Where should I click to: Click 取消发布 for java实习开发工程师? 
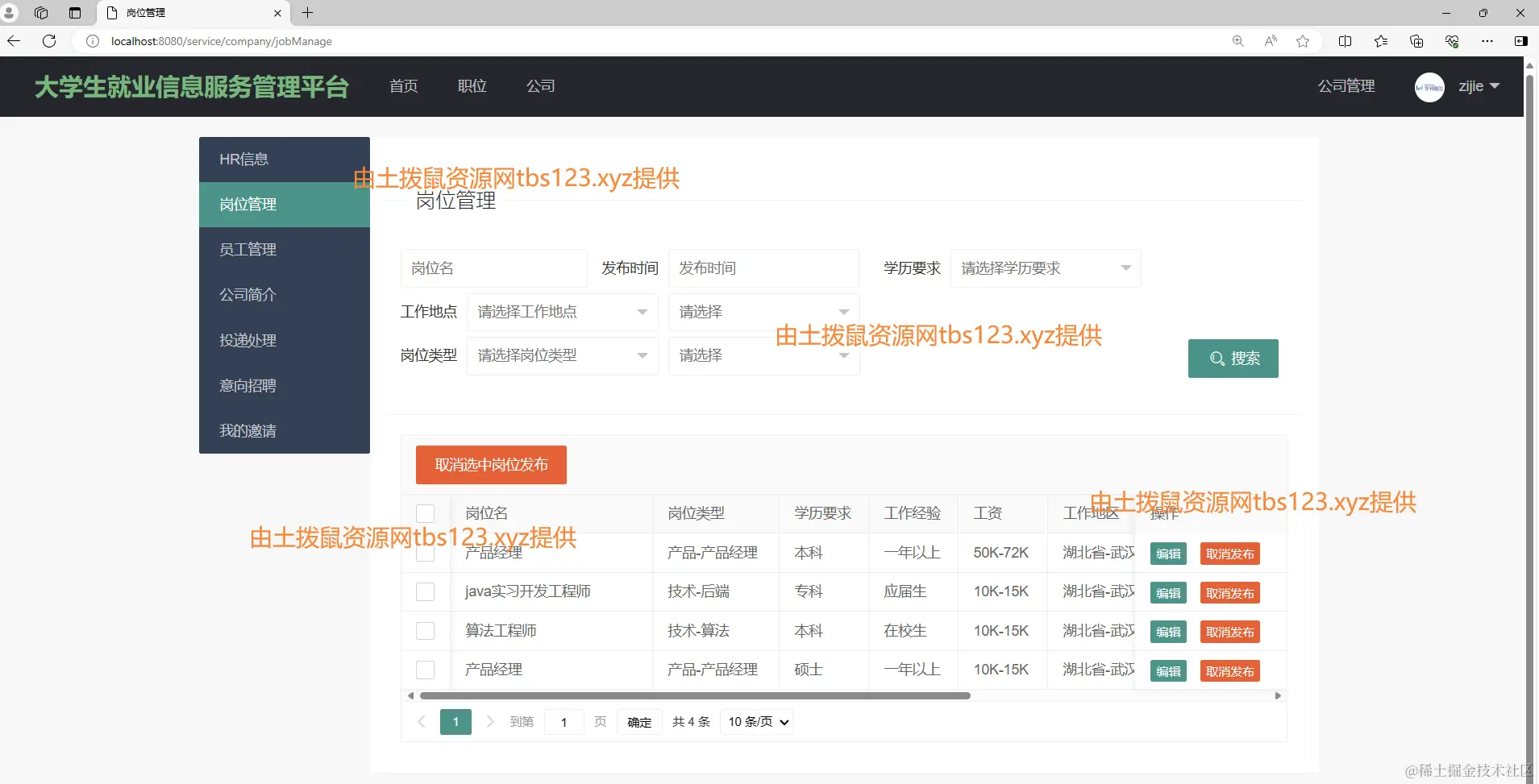pos(1229,593)
